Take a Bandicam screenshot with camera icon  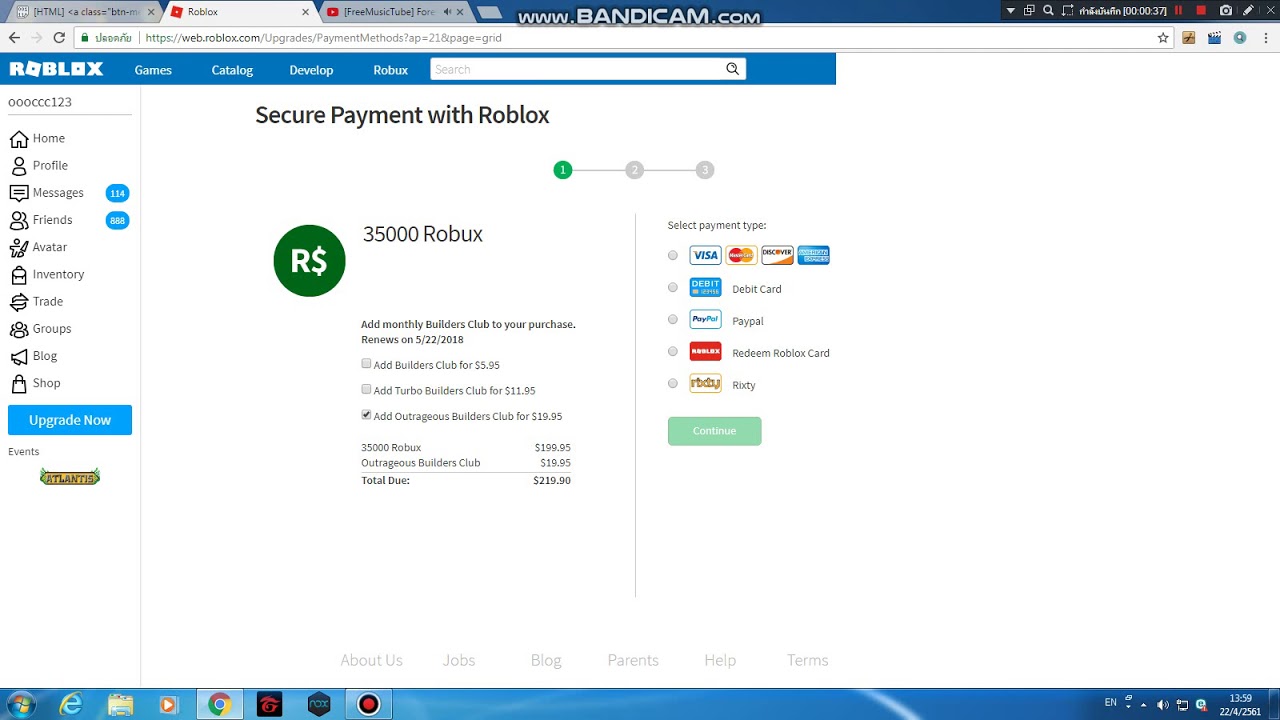click(1226, 10)
